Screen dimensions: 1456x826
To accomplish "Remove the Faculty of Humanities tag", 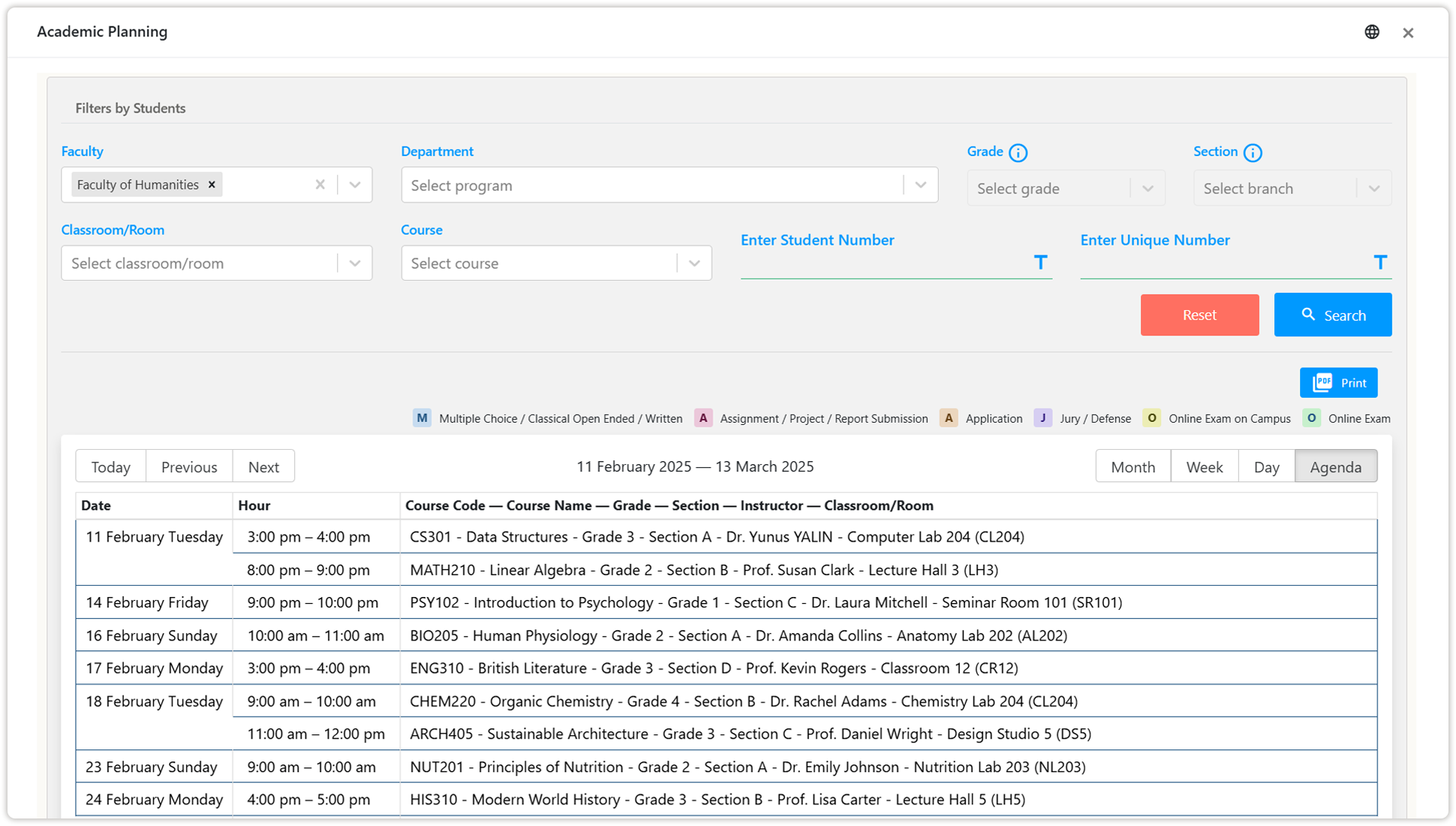I will (x=212, y=185).
